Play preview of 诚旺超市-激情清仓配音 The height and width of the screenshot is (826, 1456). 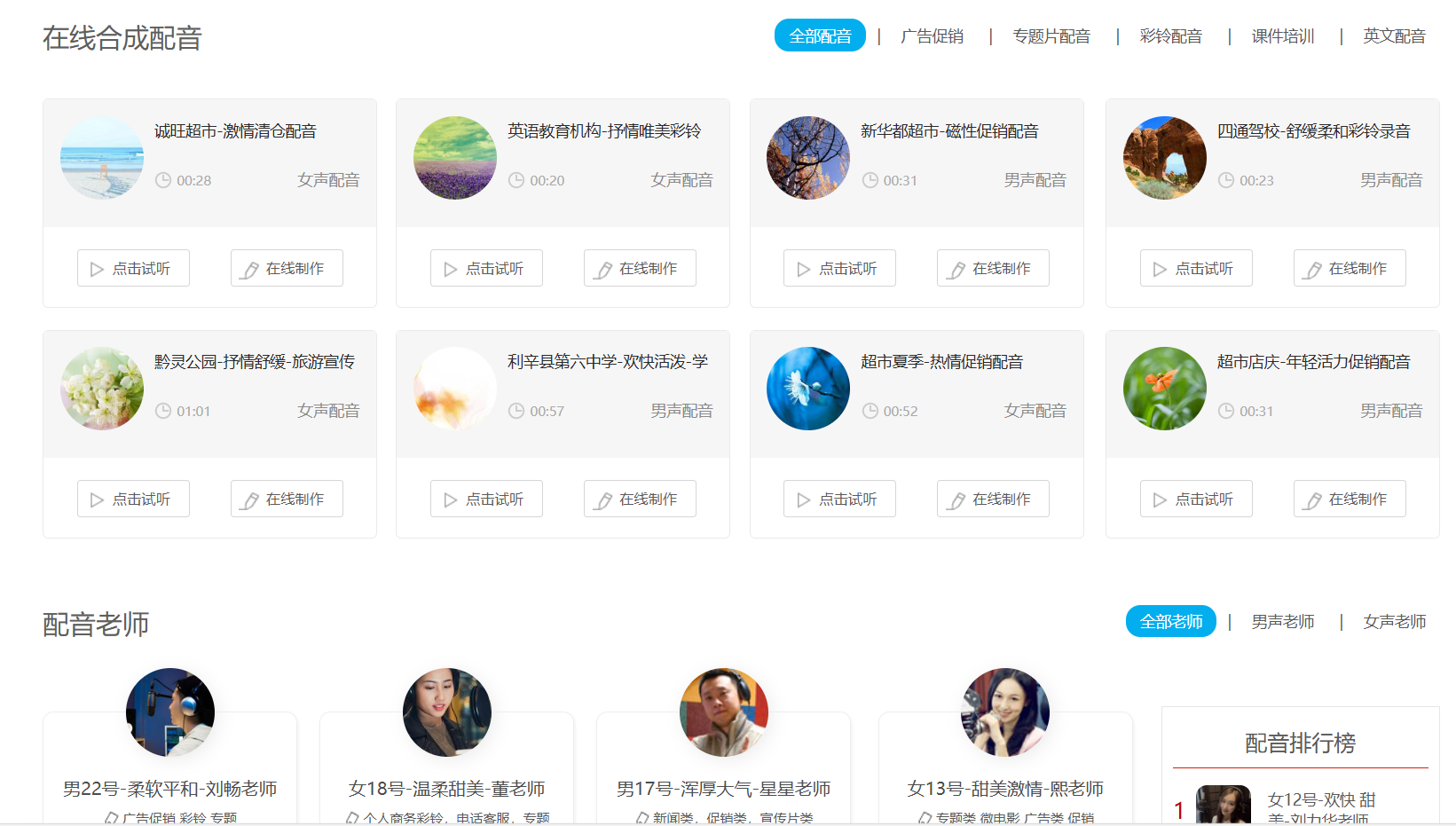pos(133,269)
